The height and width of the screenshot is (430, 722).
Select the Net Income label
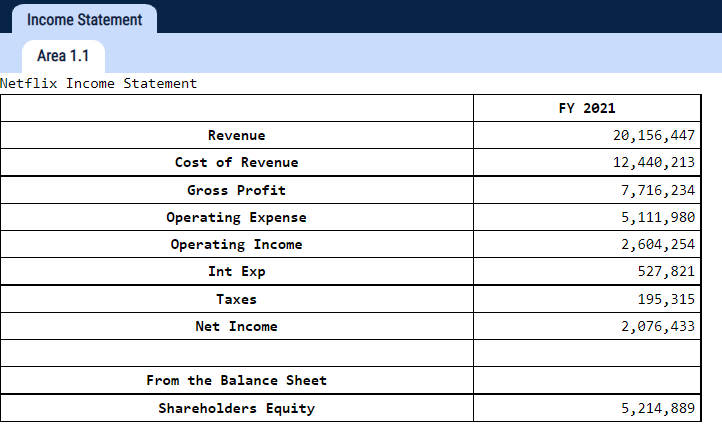237,326
